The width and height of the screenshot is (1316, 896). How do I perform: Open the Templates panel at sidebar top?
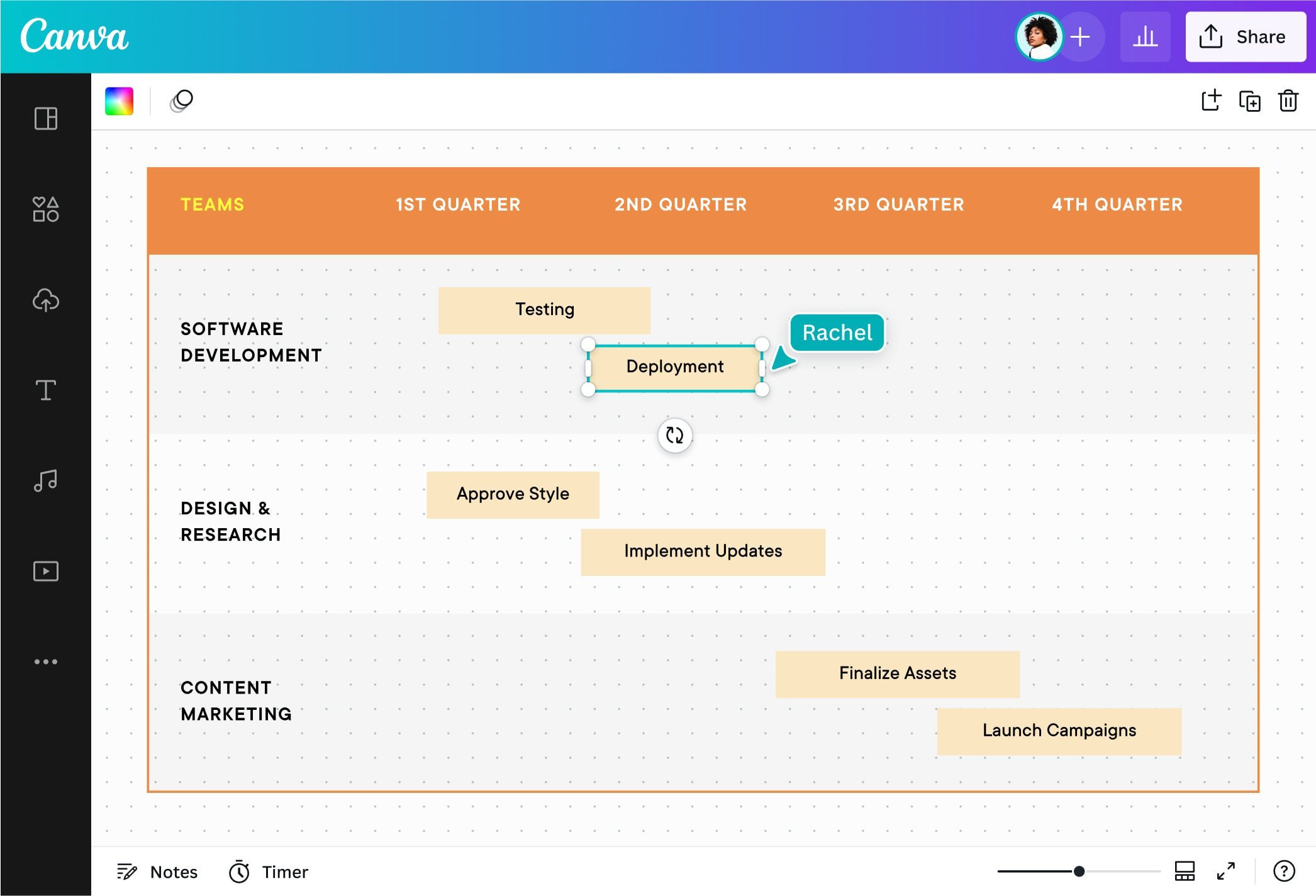(45, 118)
